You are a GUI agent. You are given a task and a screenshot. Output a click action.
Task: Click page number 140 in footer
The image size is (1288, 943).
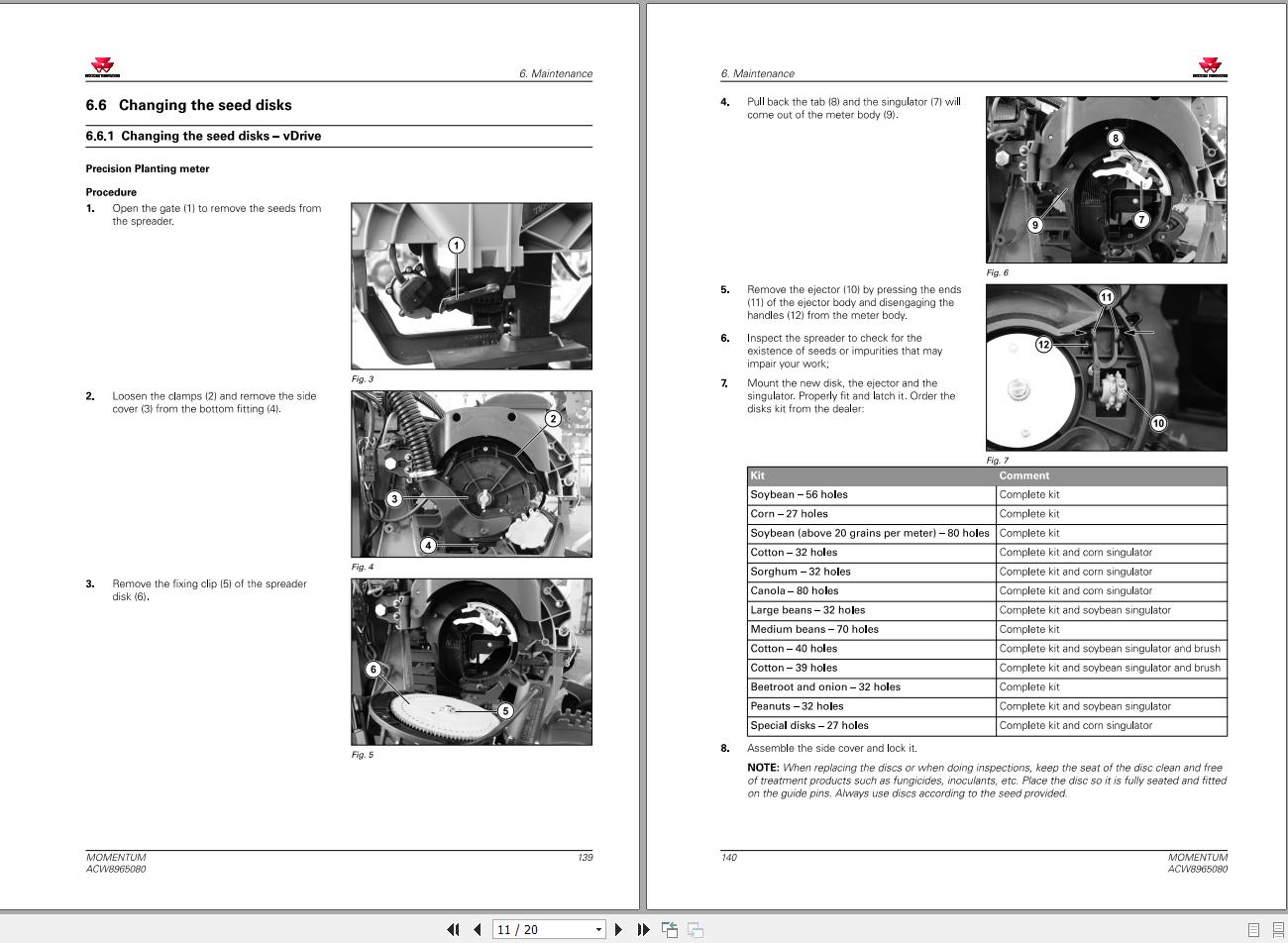point(729,857)
